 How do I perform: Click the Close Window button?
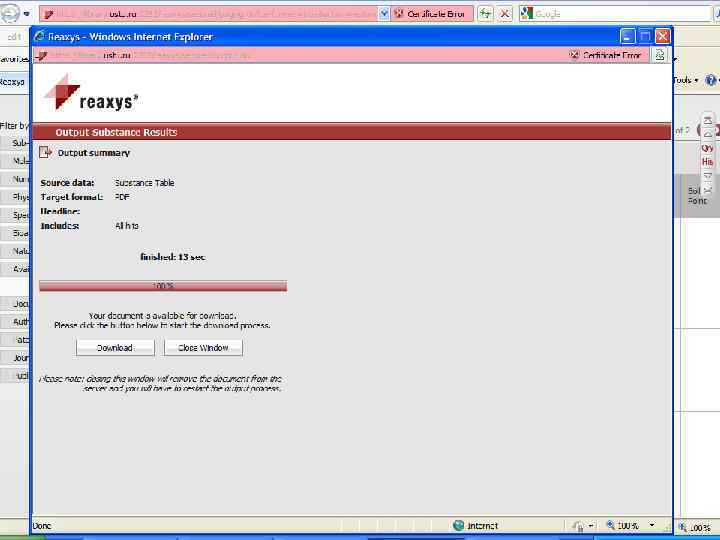[x=203, y=348]
